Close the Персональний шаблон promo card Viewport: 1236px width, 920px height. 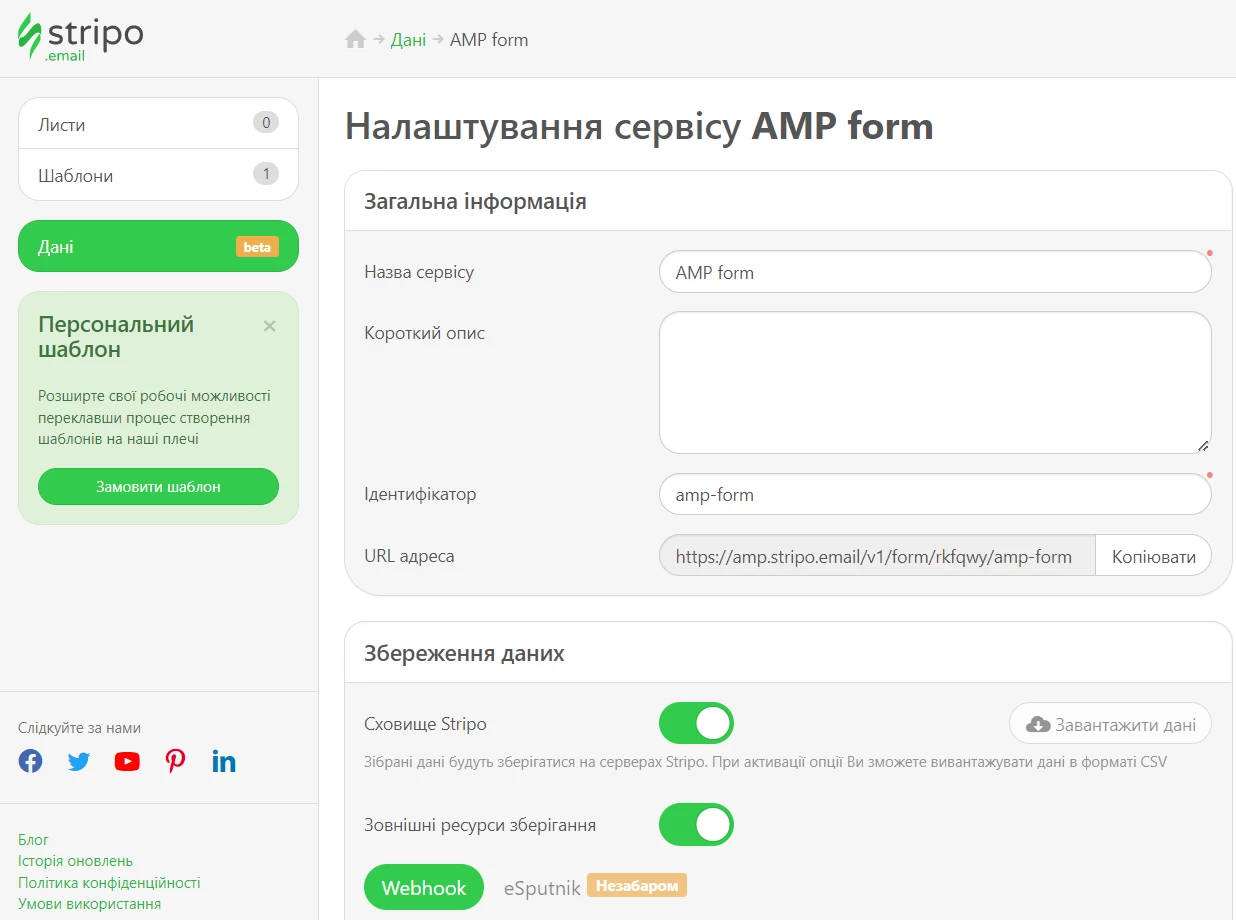pos(269,326)
